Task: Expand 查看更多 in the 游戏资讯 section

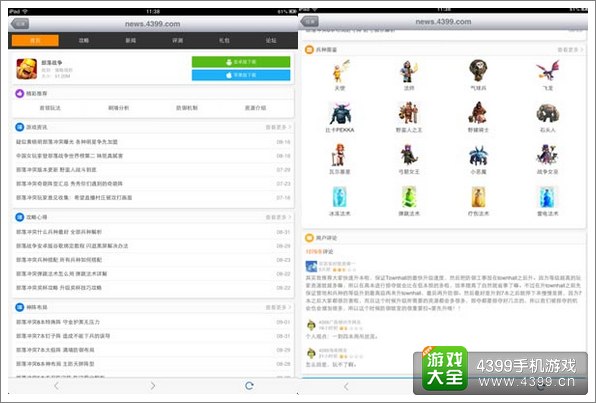Action: (278, 127)
